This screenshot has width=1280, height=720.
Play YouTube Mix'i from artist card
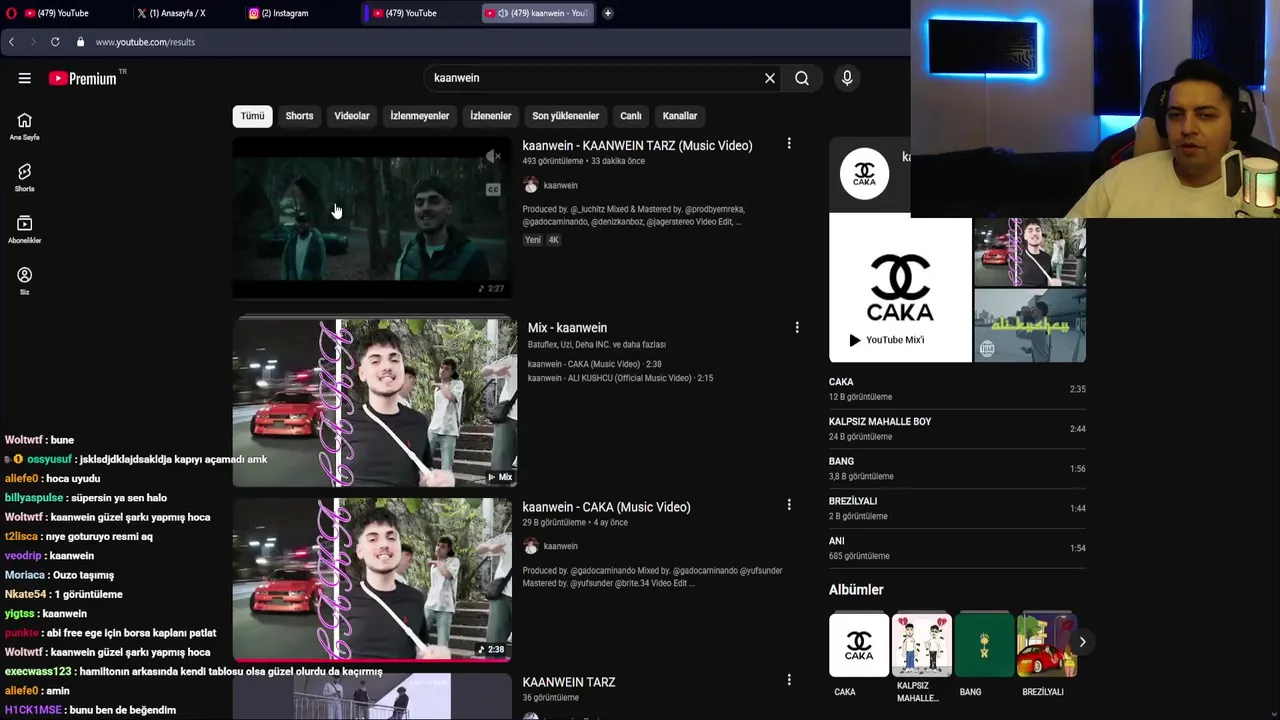[886, 340]
